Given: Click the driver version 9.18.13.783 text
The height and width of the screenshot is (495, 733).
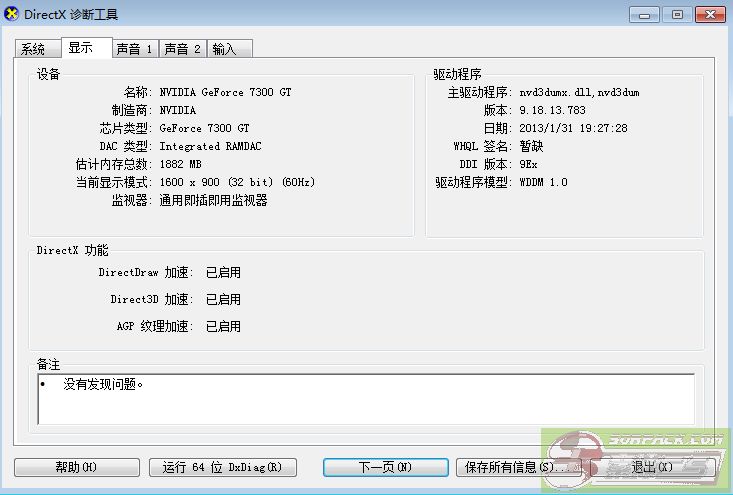Looking at the screenshot, I should [x=552, y=110].
